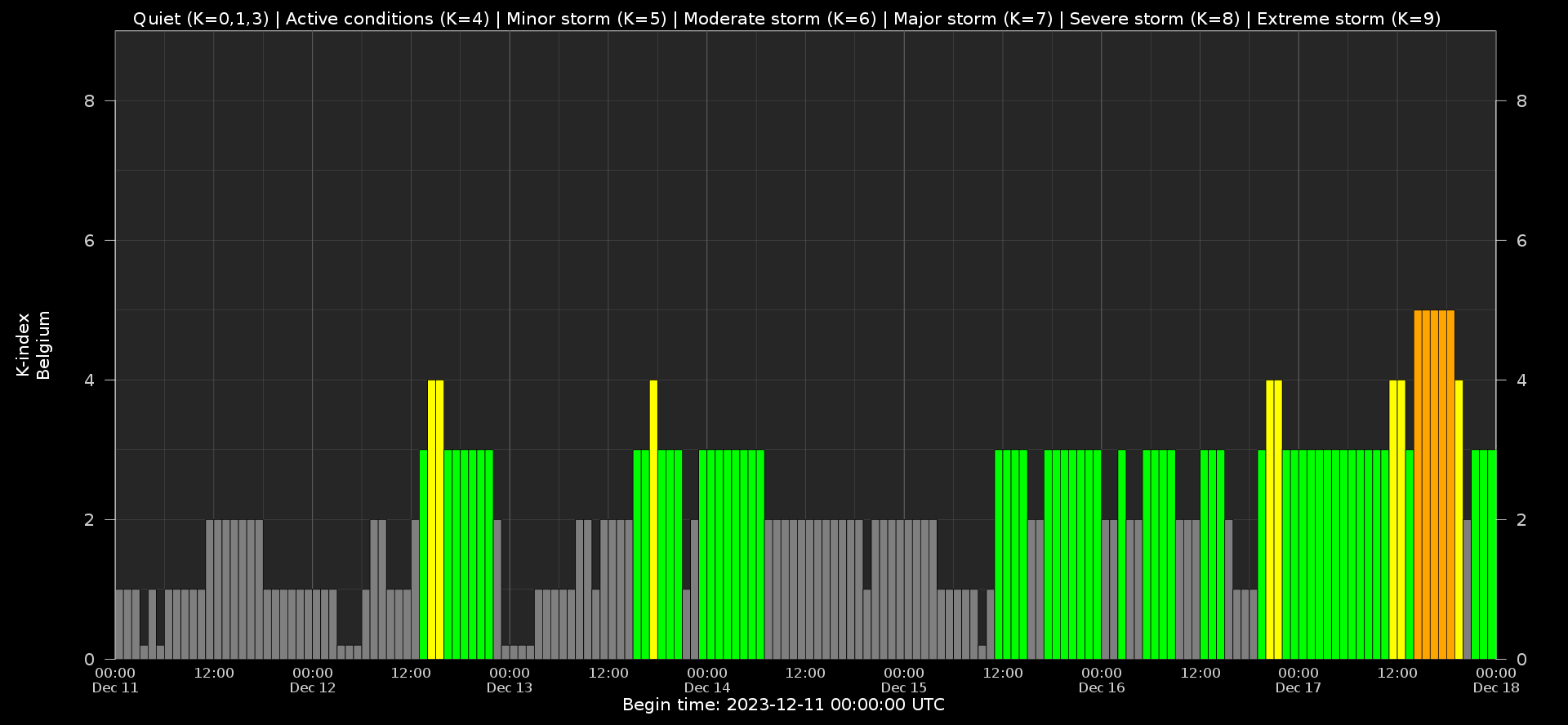This screenshot has width=1568, height=725.
Task: Click the 'K-index Belgium' y-axis label
Action: tap(33, 345)
